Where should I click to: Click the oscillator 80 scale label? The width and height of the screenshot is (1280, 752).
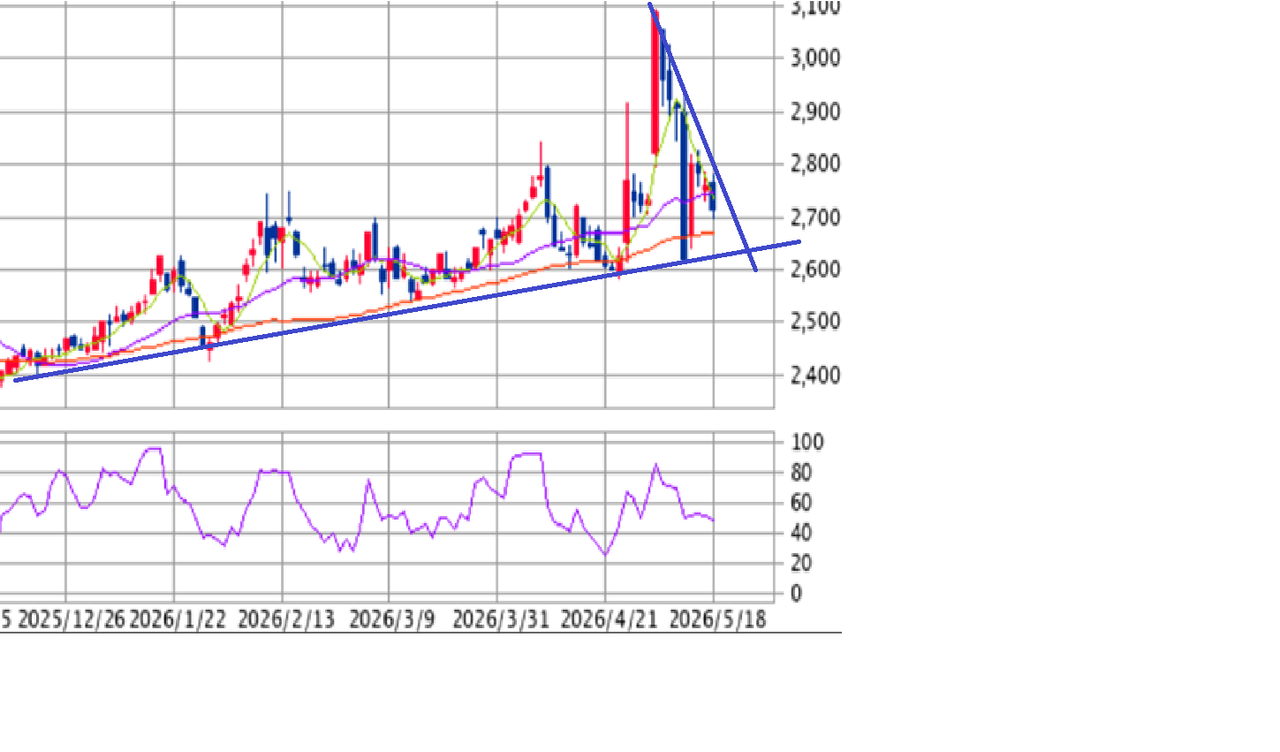click(x=800, y=472)
